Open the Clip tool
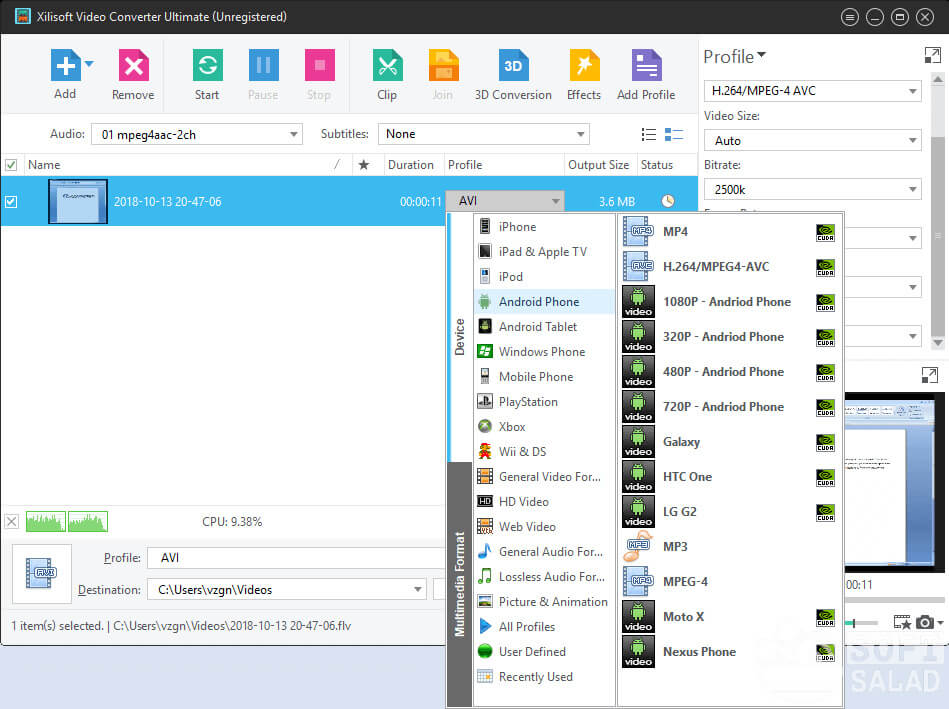949x709 pixels. click(387, 67)
